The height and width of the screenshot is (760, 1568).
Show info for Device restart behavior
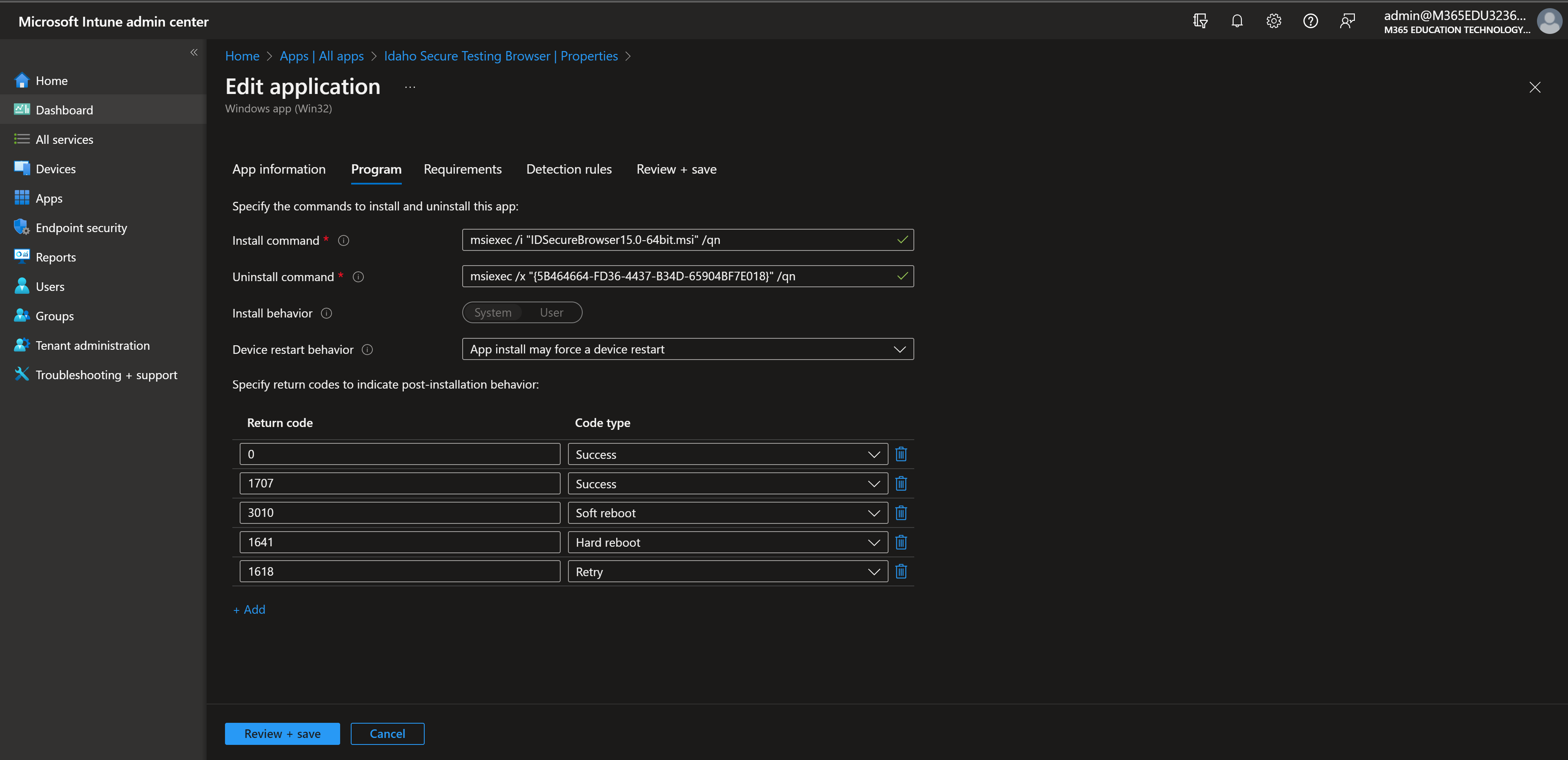[x=367, y=349]
